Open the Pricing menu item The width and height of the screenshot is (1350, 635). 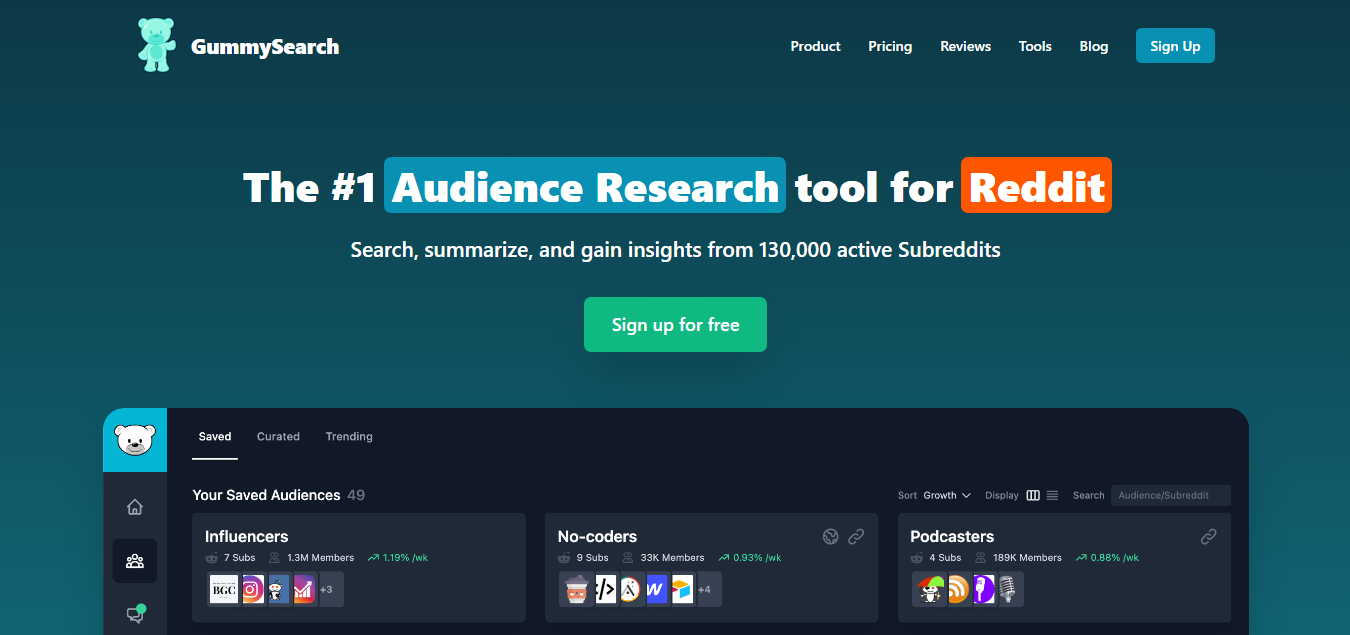point(889,46)
